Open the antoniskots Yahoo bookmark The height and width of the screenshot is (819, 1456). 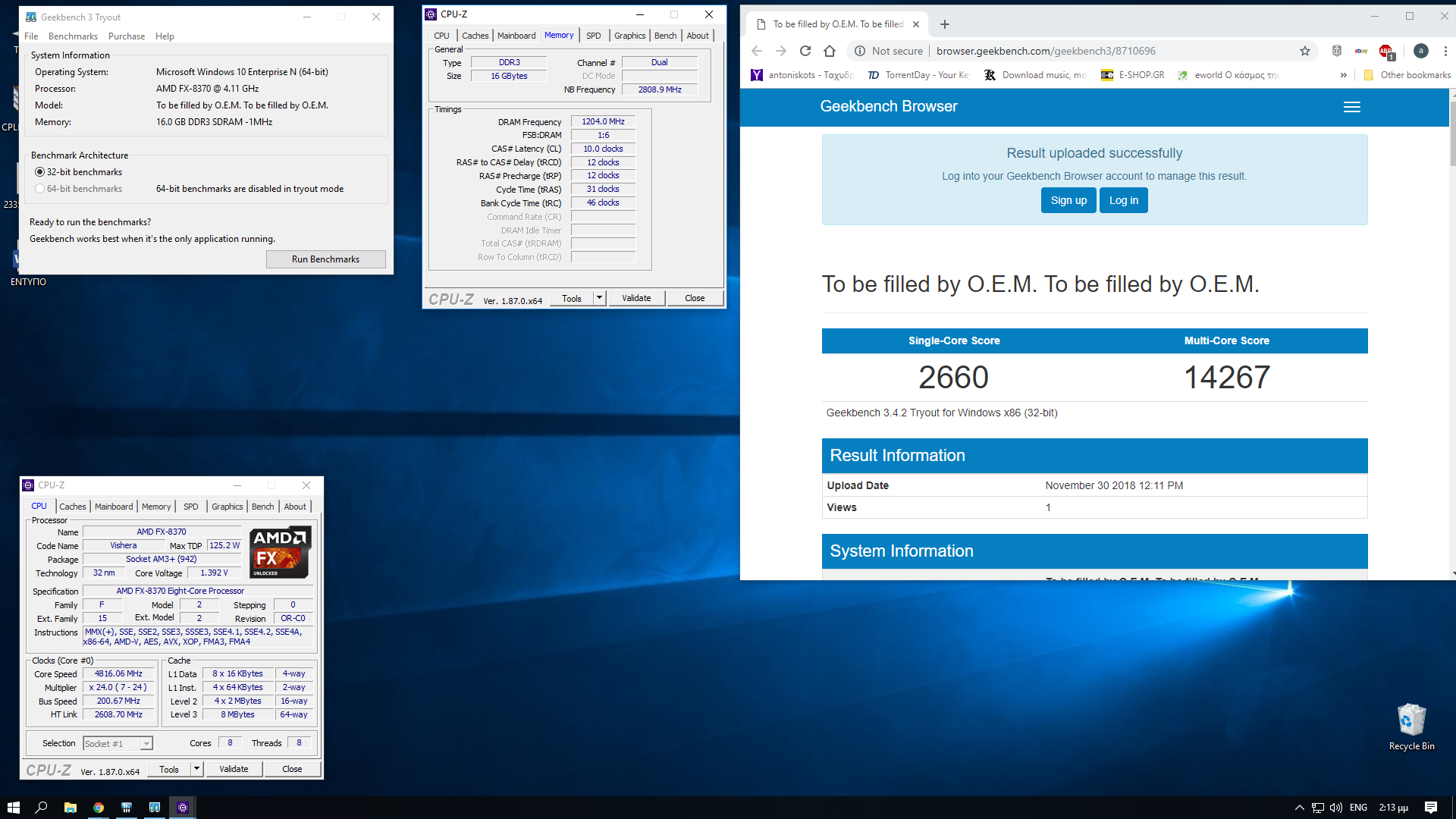[802, 75]
